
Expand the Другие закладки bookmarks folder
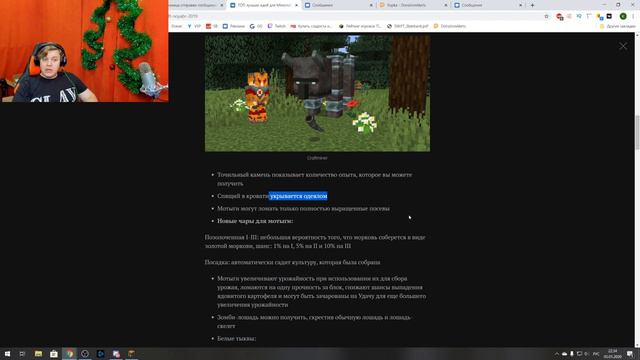[x=618, y=26]
